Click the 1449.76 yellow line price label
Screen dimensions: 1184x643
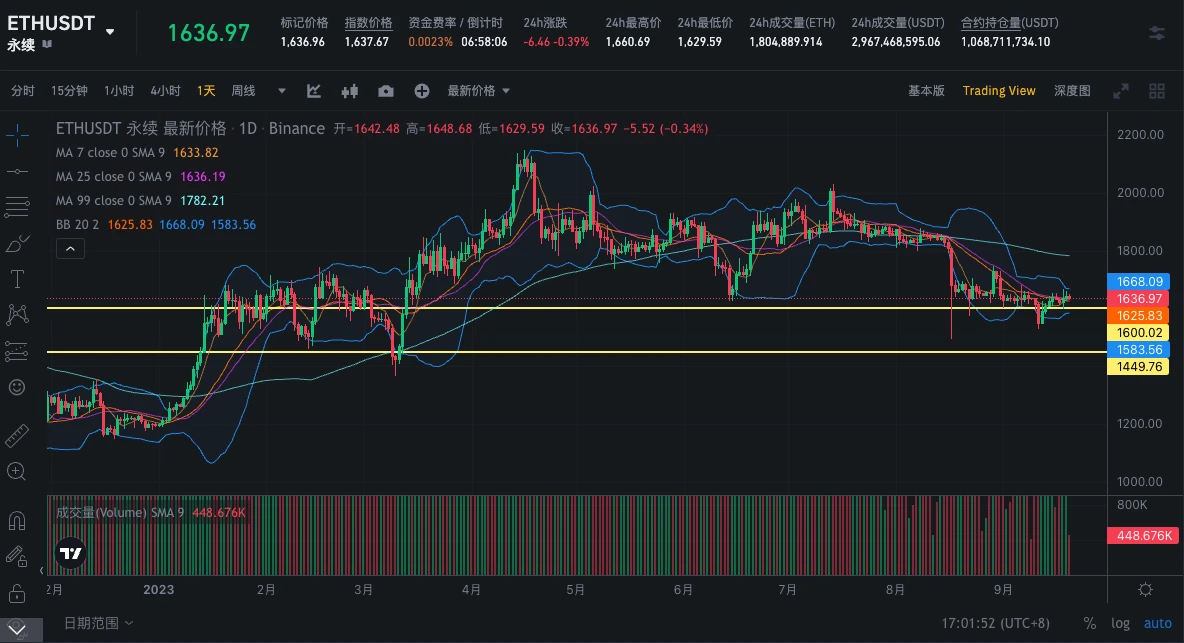point(1139,367)
